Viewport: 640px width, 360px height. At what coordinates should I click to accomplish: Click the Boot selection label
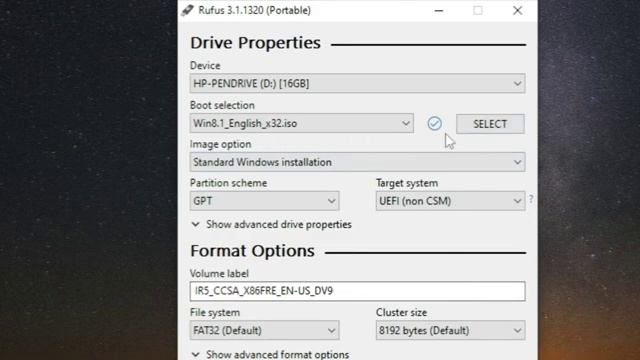point(222,105)
